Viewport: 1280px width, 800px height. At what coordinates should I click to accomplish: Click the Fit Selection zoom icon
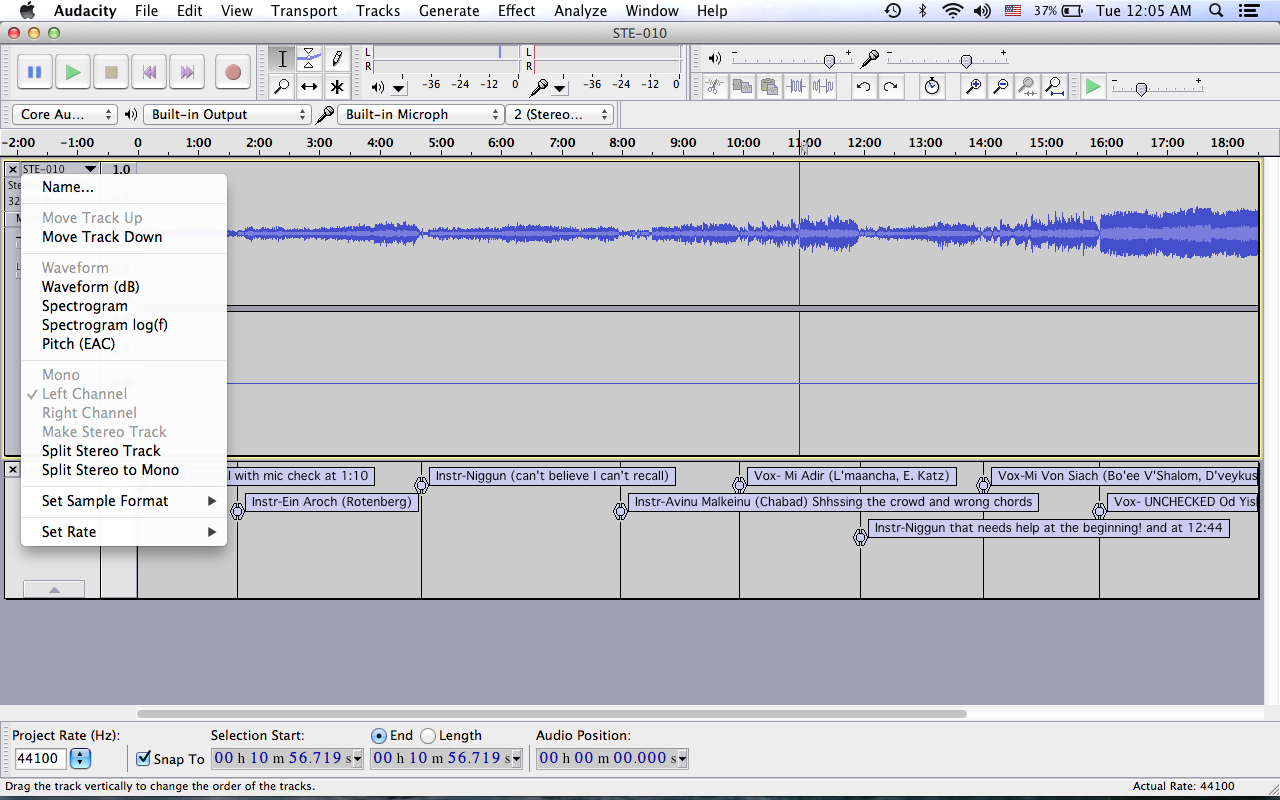pos(1027,87)
